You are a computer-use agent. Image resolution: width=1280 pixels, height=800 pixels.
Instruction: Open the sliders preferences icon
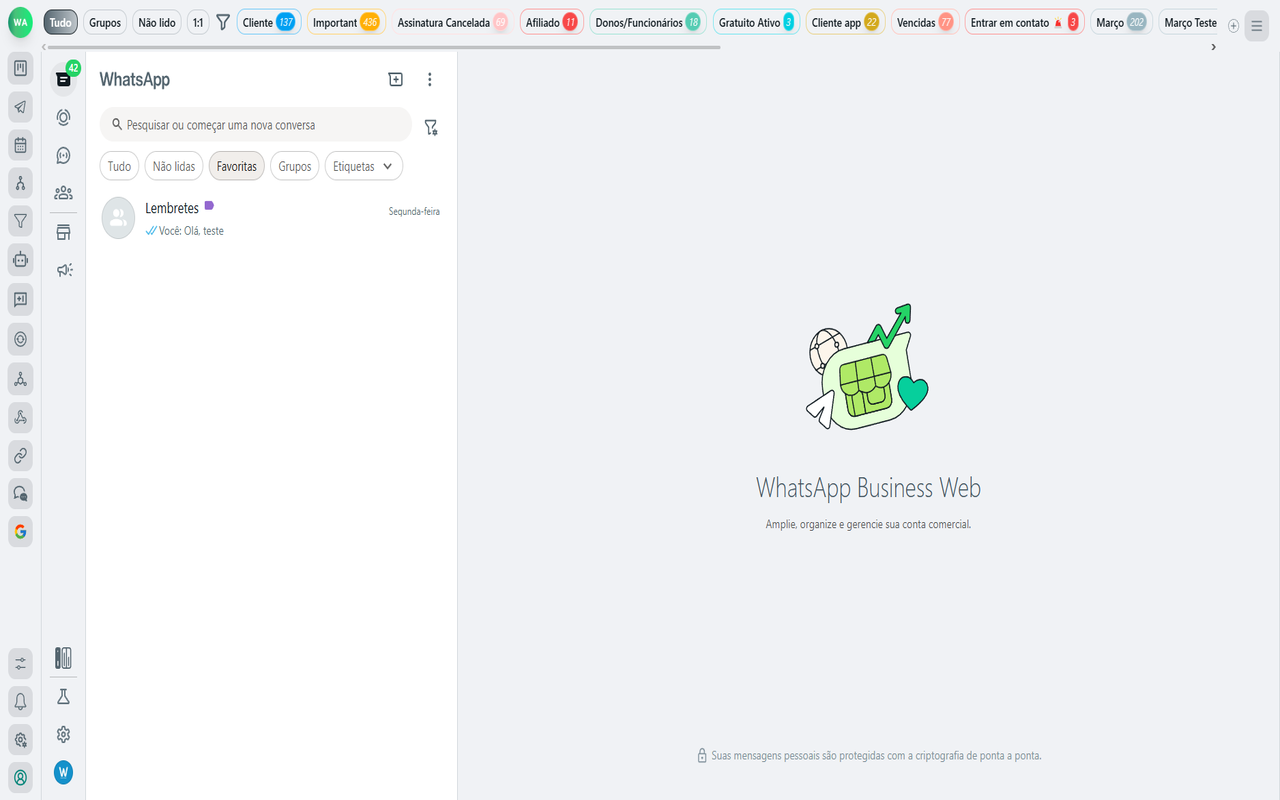(21, 663)
